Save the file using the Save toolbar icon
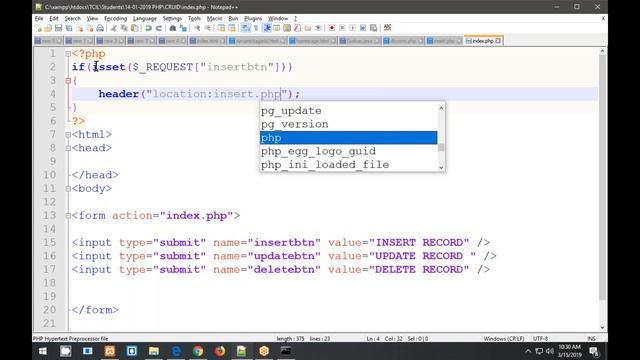The height and width of the screenshot is (360, 640). 58,28
